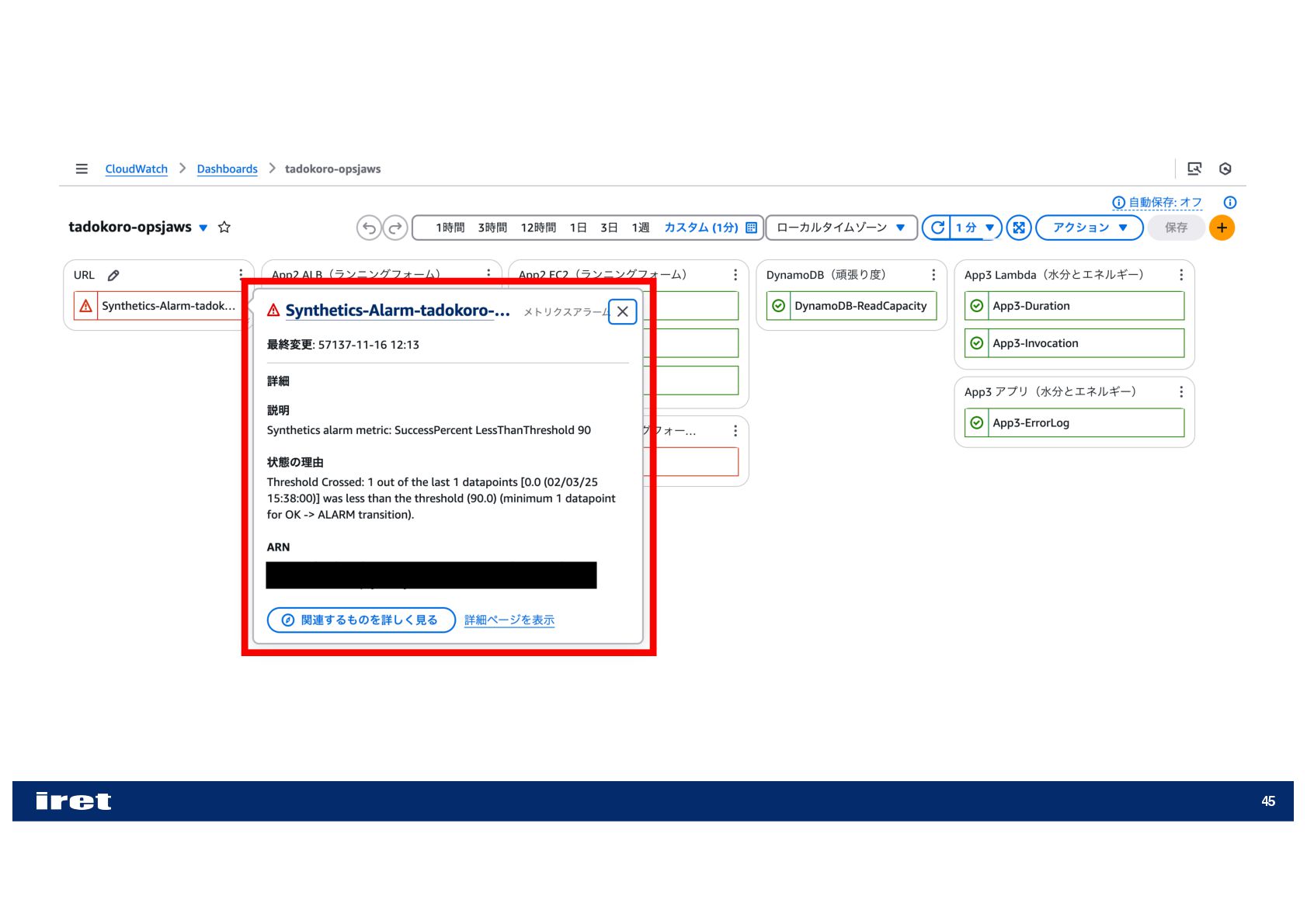This screenshot has height=924, width=1307.
Task: Open the アクション actions menu
Action: 1090,228
